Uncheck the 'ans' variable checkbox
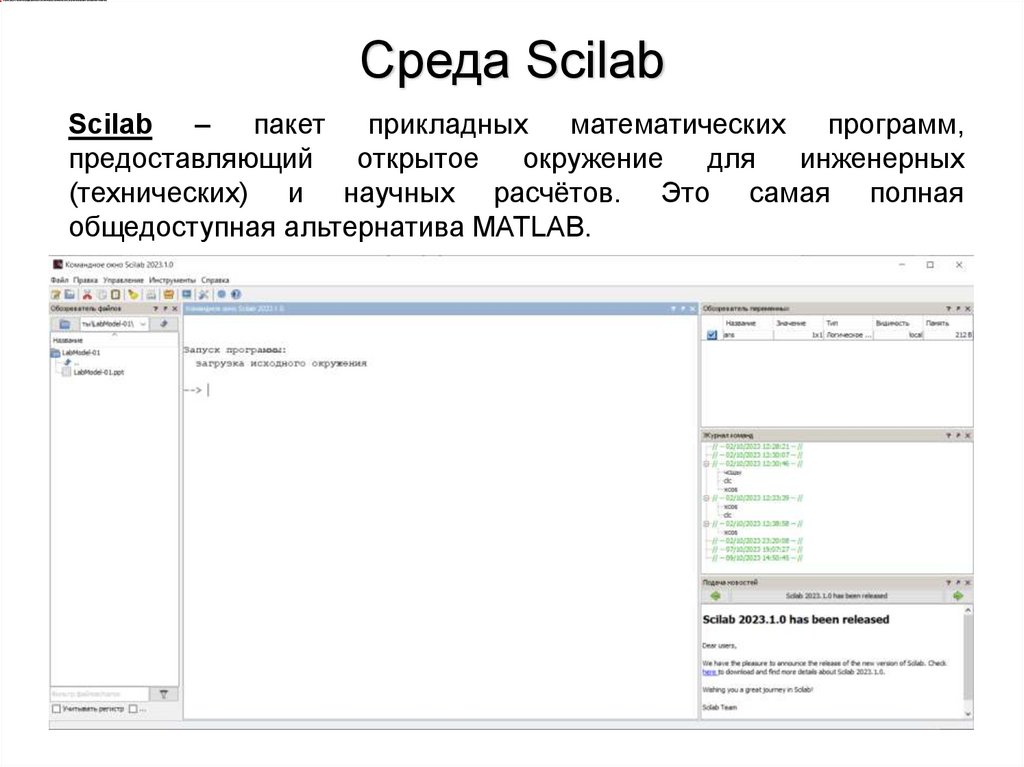This screenshot has height=767, width=1024. click(x=712, y=335)
